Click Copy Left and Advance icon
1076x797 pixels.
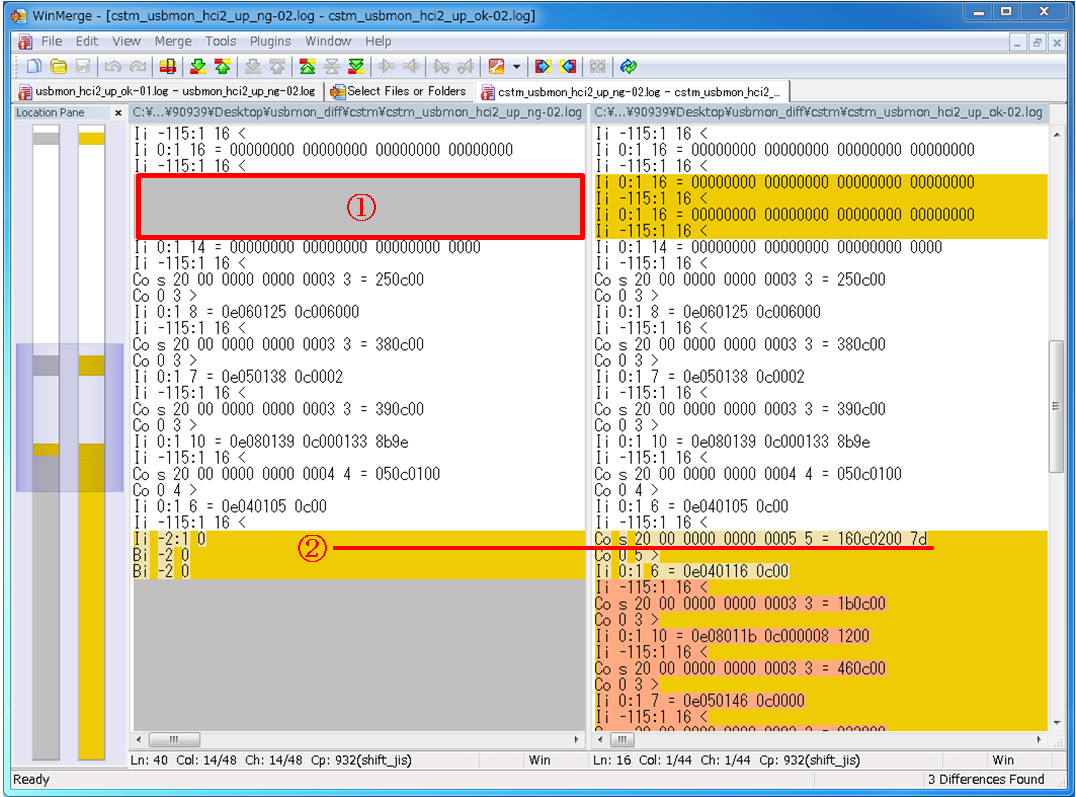click(x=466, y=67)
